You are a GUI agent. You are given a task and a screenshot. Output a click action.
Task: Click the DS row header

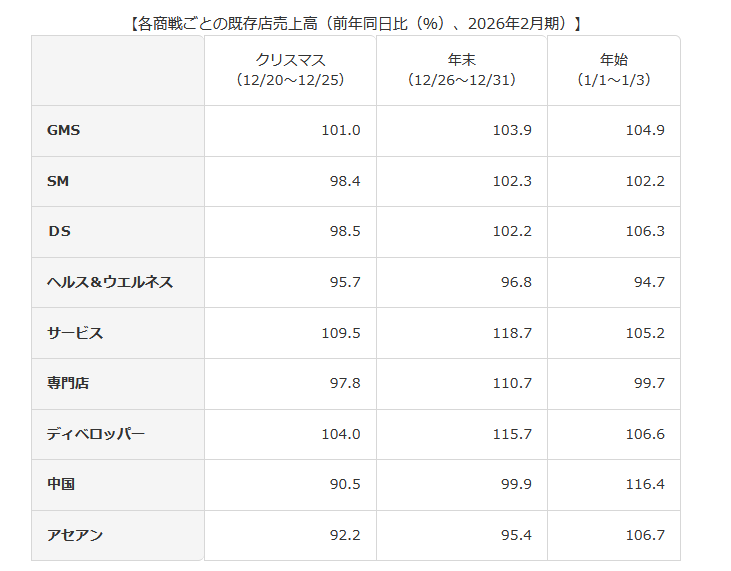coord(59,231)
